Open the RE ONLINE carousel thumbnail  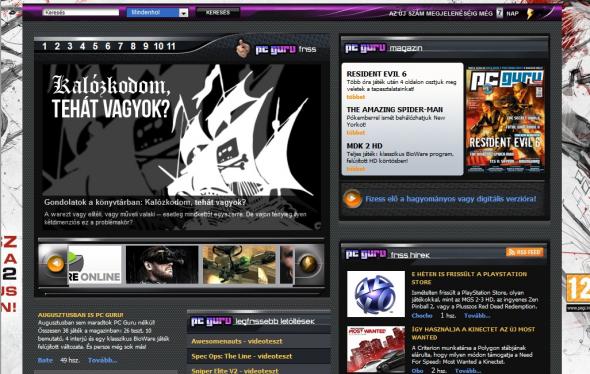click(x=95, y=265)
